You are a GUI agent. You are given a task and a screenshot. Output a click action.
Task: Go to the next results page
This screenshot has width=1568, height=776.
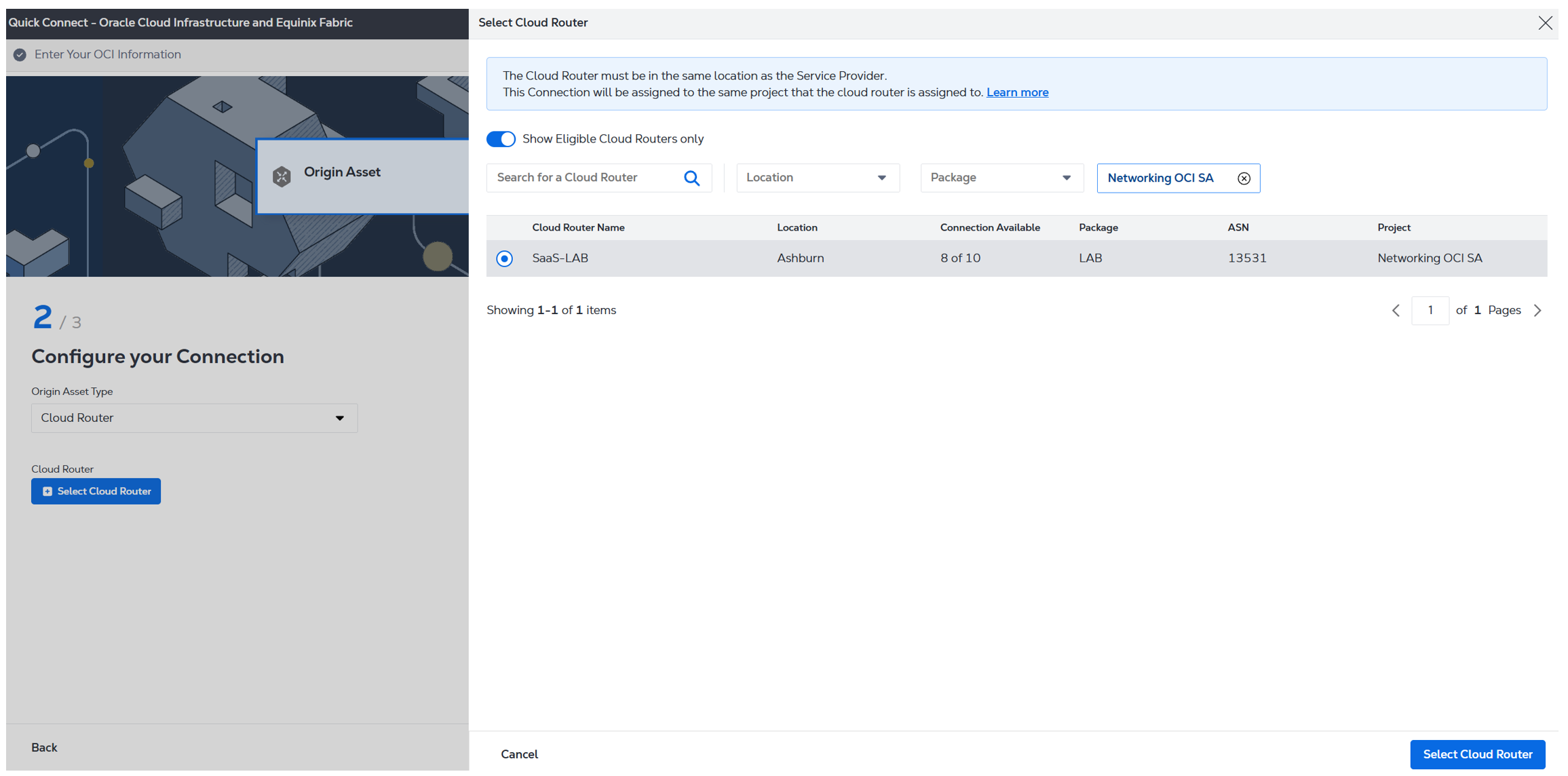[x=1537, y=311]
